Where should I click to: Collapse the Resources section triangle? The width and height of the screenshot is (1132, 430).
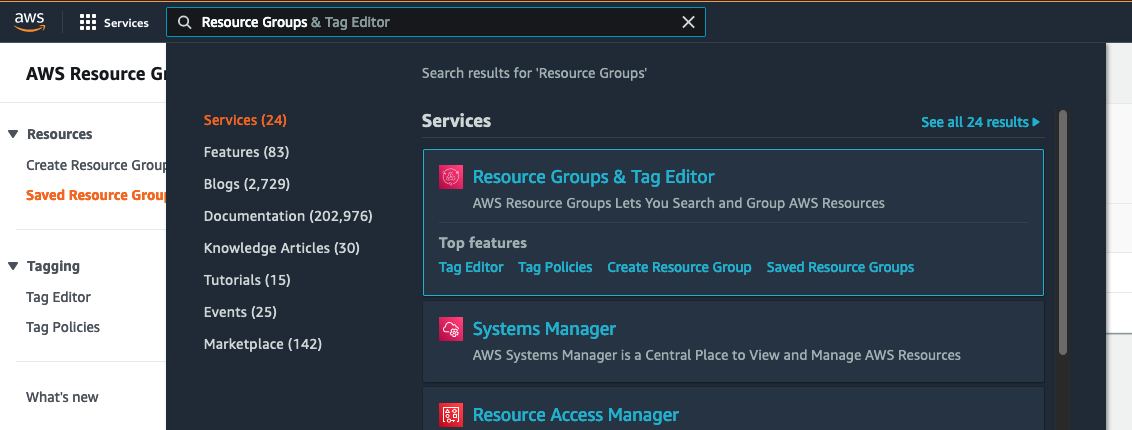tap(13, 134)
